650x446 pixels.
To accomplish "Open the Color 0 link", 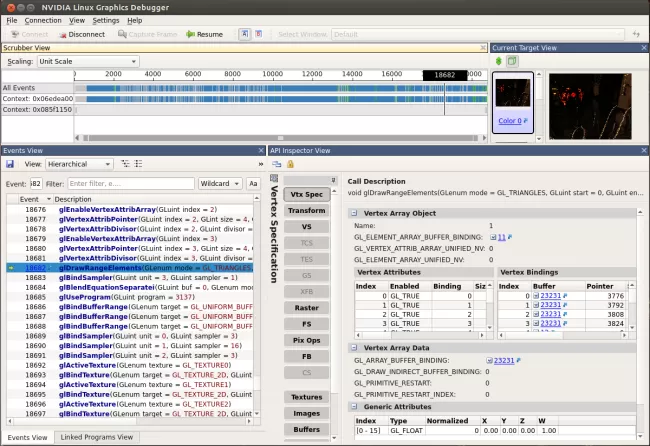I will point(509,121).
